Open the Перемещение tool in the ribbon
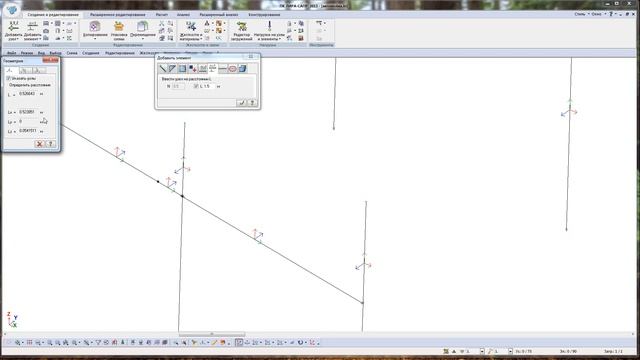The image size is (640, 360). click(x=142, y=31)
